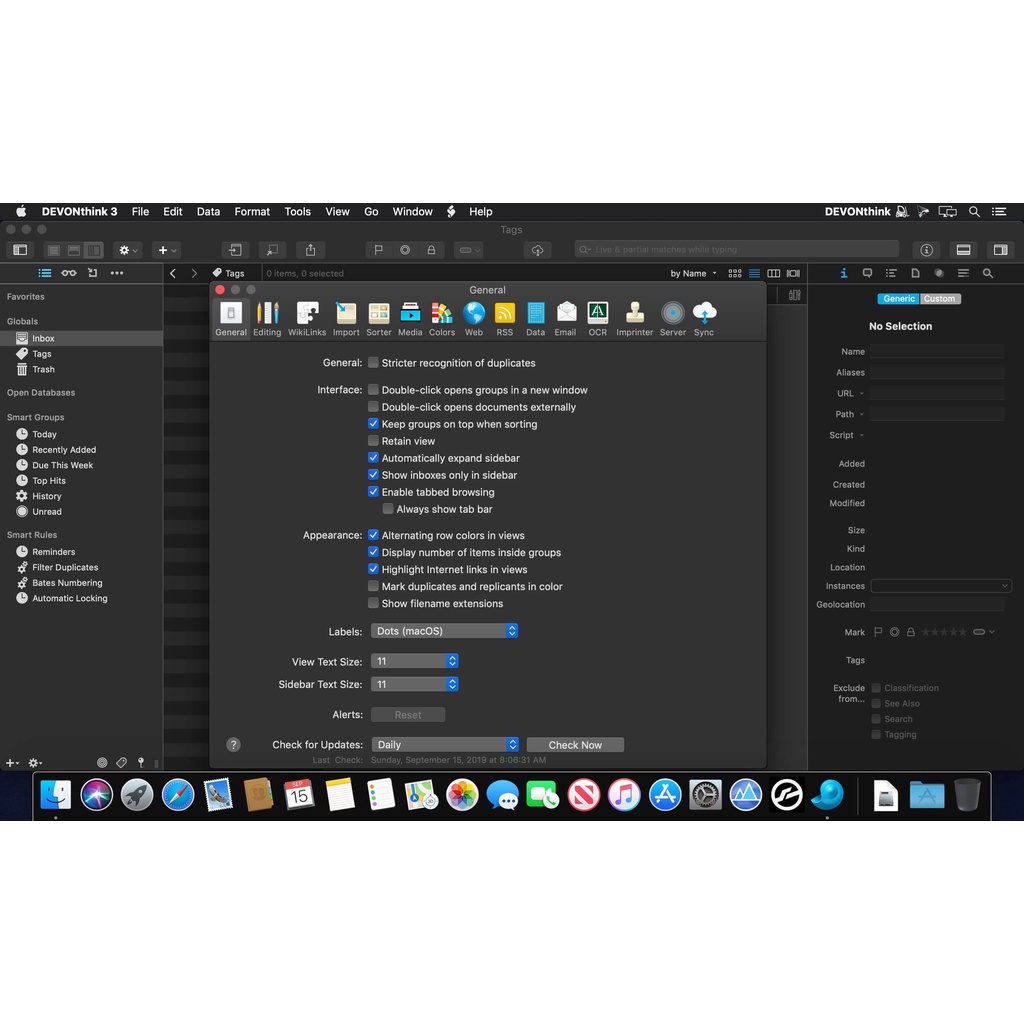This screenshot has height=1024, width=1024.
Task: Check Always show tab bar
Action: click(388, 509)
